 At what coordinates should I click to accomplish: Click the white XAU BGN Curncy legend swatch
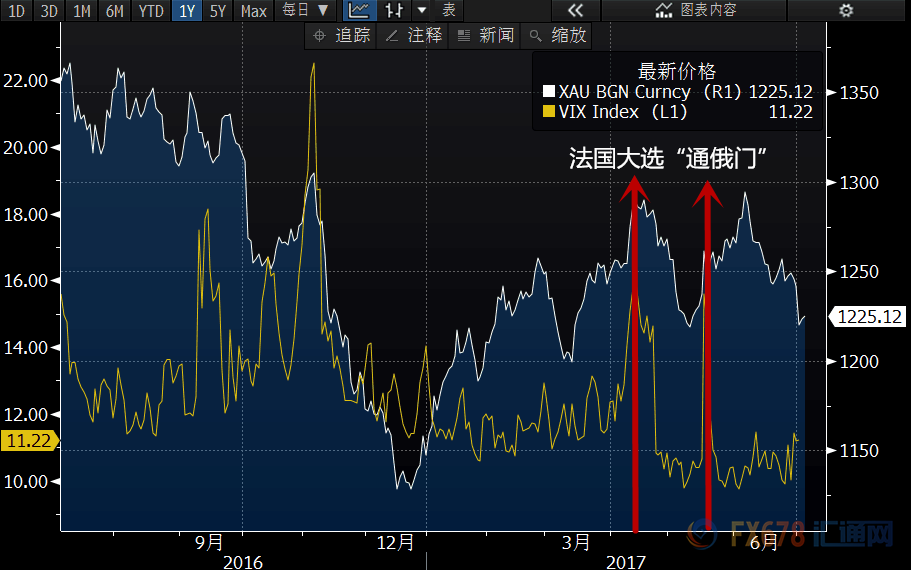tap(548, 91)
